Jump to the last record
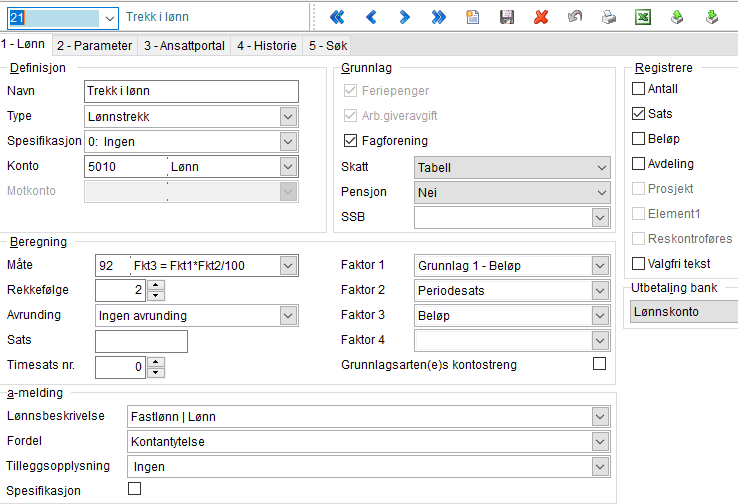Viewport: 738px width, 504px height. pos(438,17)
